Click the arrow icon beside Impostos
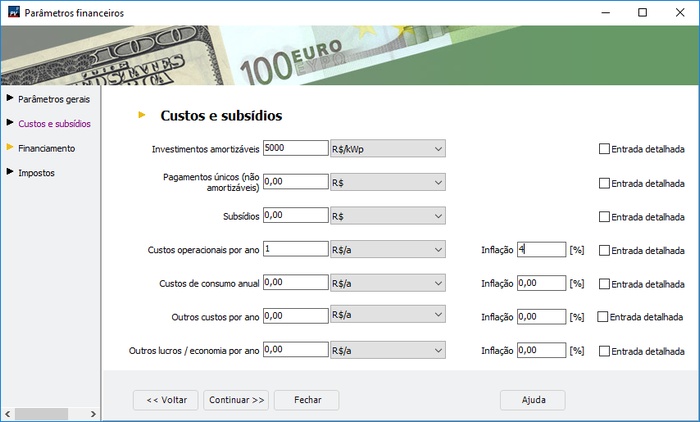Viewport: 700px width, 422px height. [9, 172]
